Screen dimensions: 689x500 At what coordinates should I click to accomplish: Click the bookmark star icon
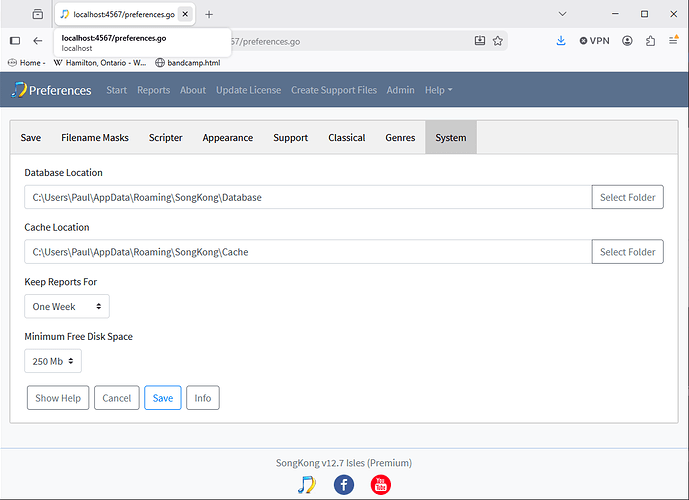coord(497,41)
